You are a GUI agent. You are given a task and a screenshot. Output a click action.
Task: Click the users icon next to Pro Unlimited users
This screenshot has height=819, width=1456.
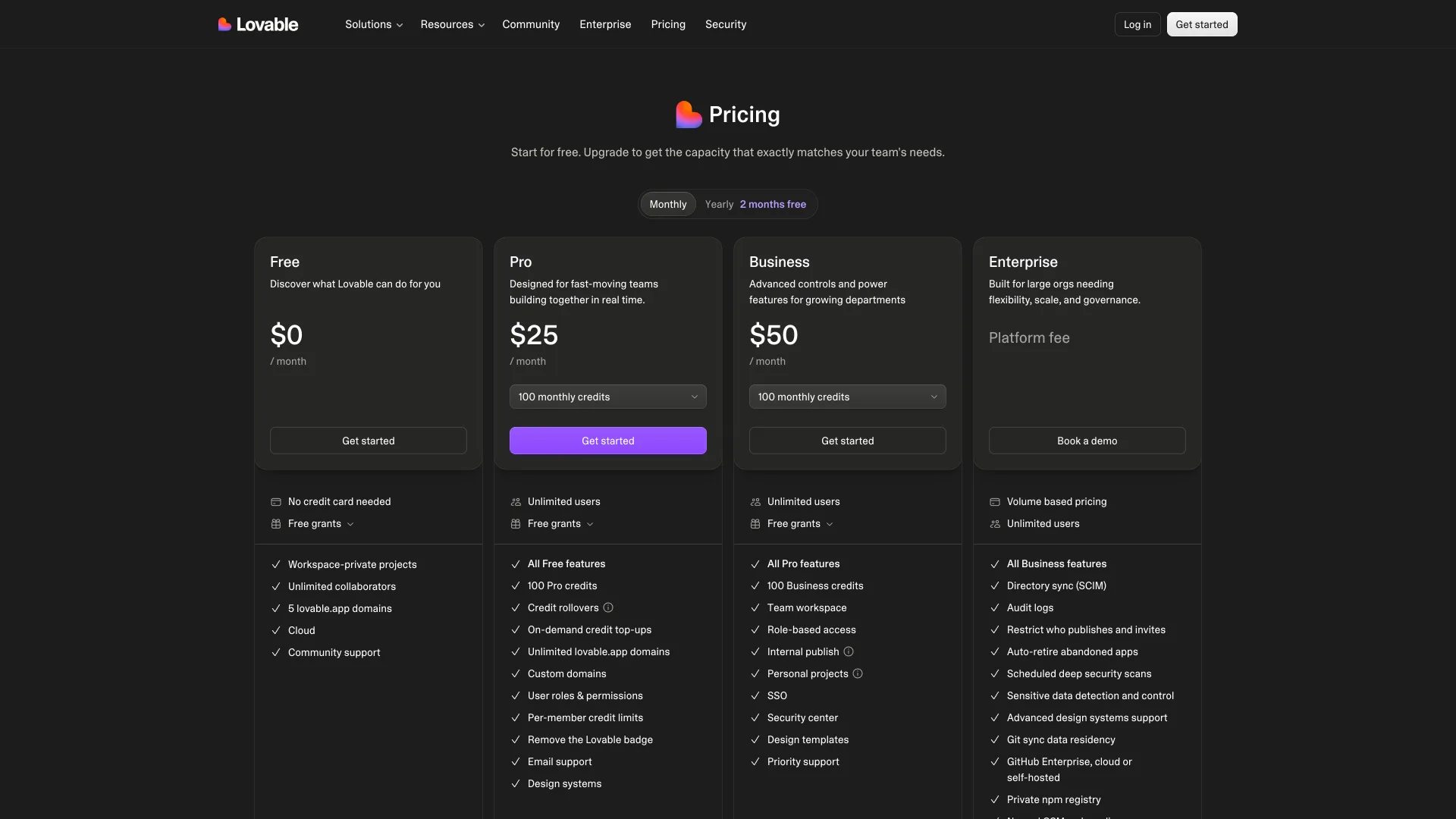(x=516, y=502)
